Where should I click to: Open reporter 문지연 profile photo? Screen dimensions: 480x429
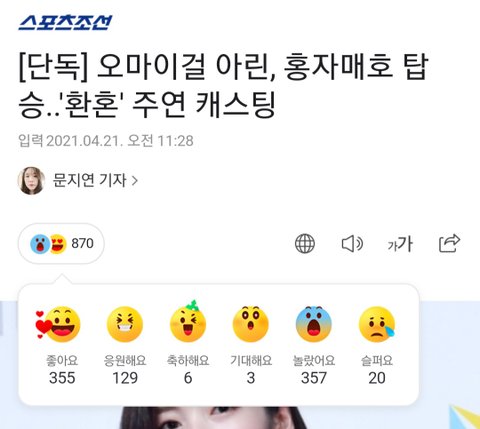[x=31, y=181]
